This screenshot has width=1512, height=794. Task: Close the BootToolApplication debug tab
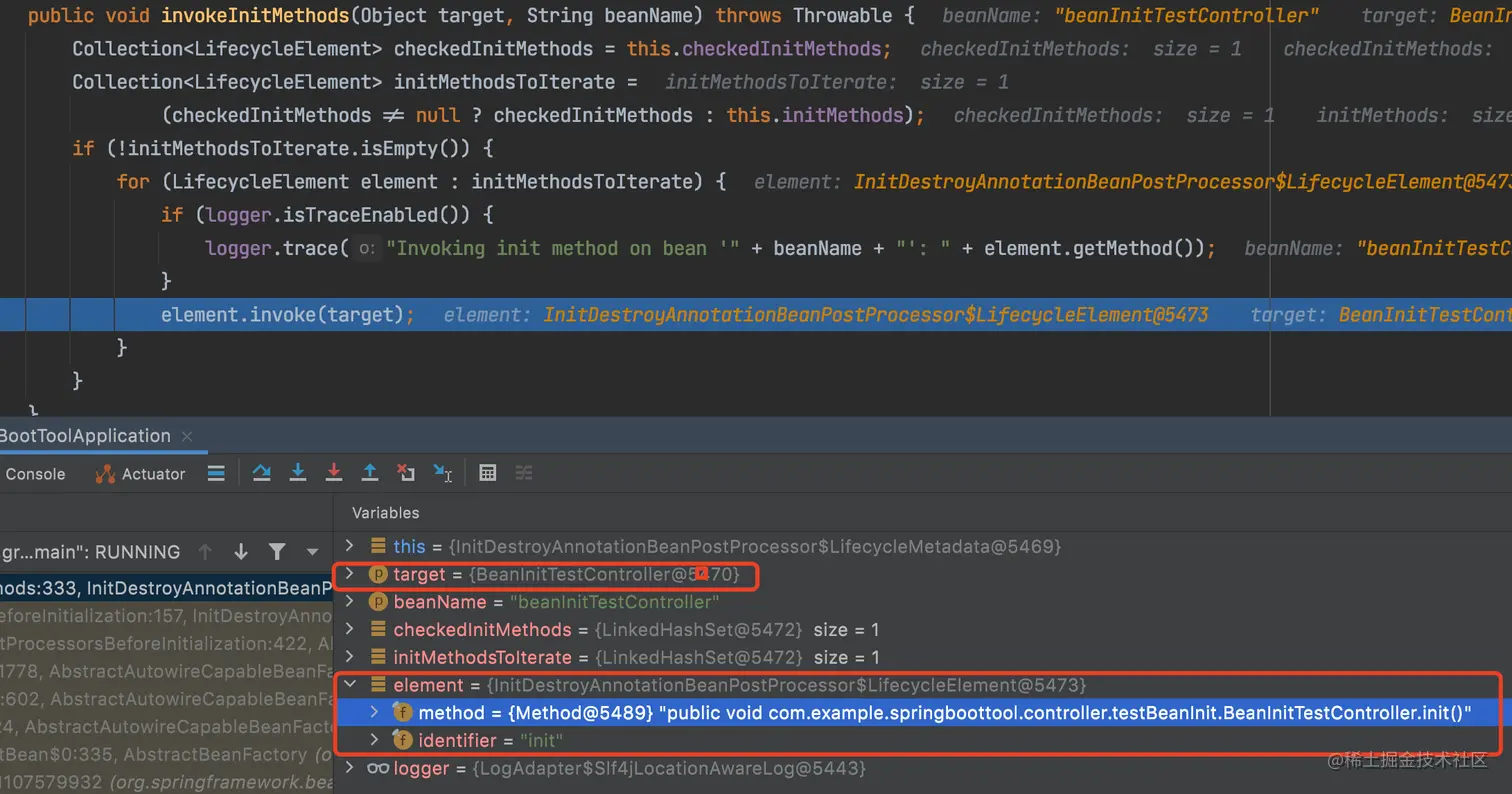tap(187, 437)
